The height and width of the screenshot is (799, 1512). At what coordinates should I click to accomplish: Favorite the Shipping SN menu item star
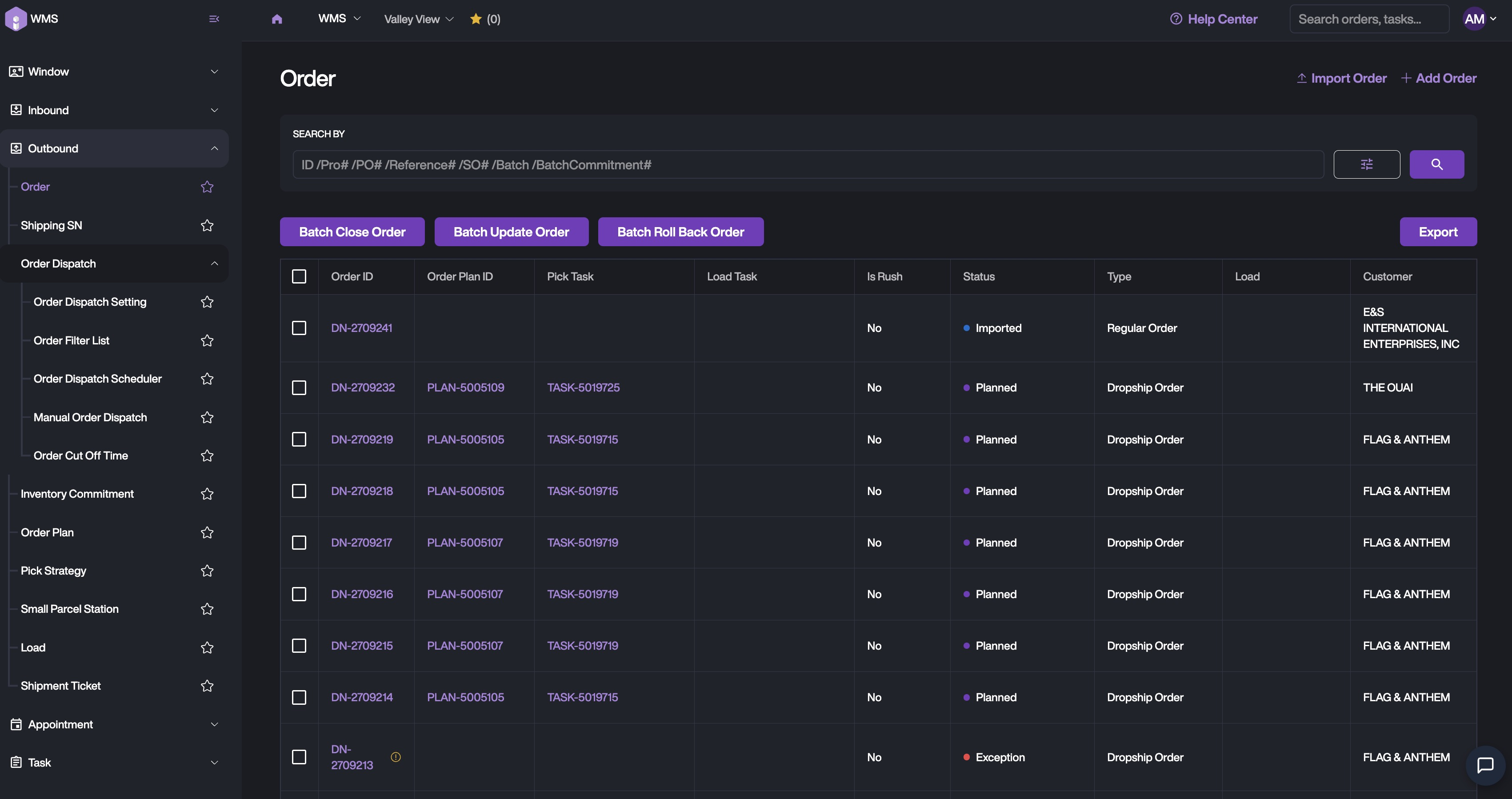coord(207,225)
